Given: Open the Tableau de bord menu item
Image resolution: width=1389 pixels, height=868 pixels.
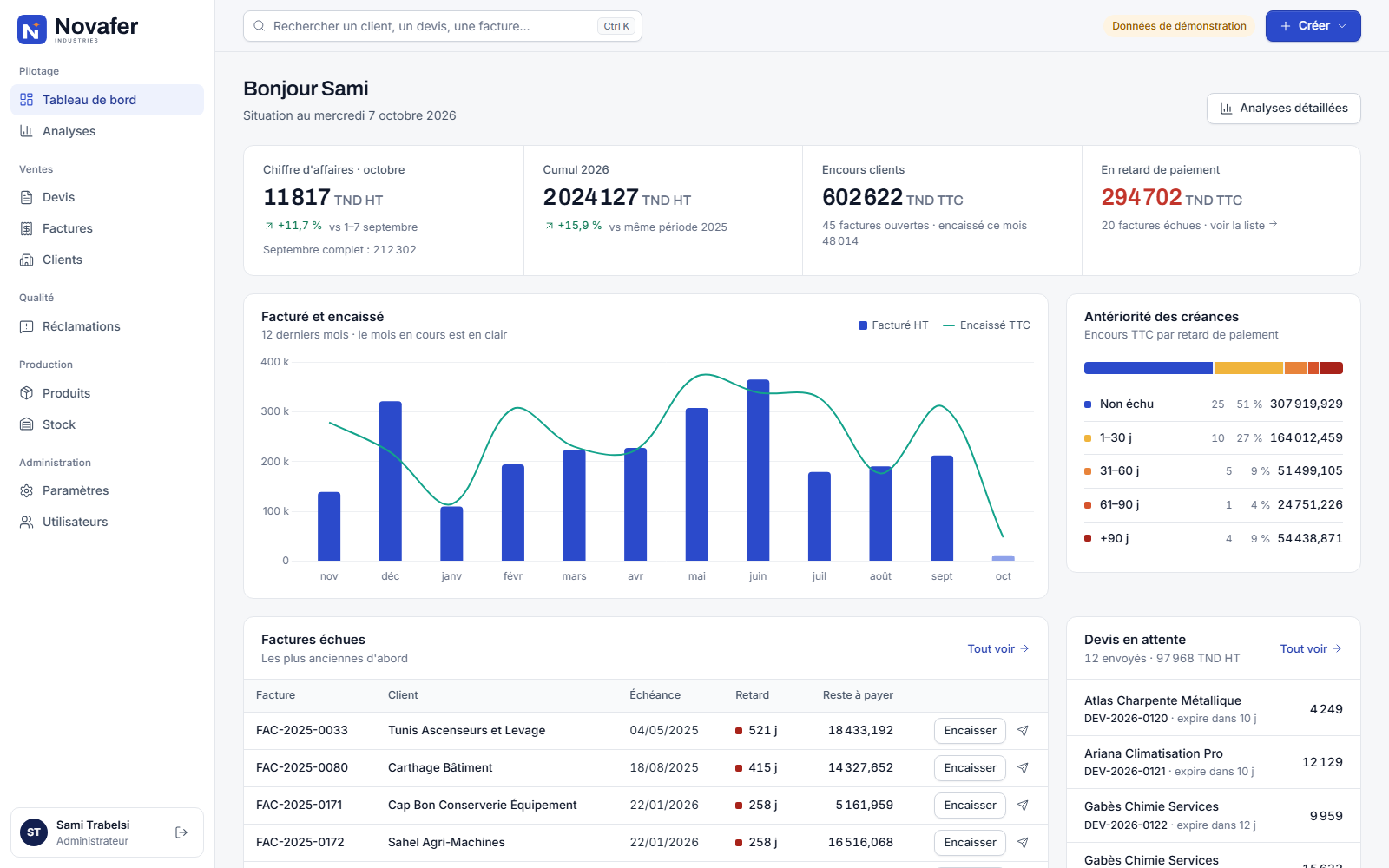Looking at the screenshot, I should (x=107, y=100).
